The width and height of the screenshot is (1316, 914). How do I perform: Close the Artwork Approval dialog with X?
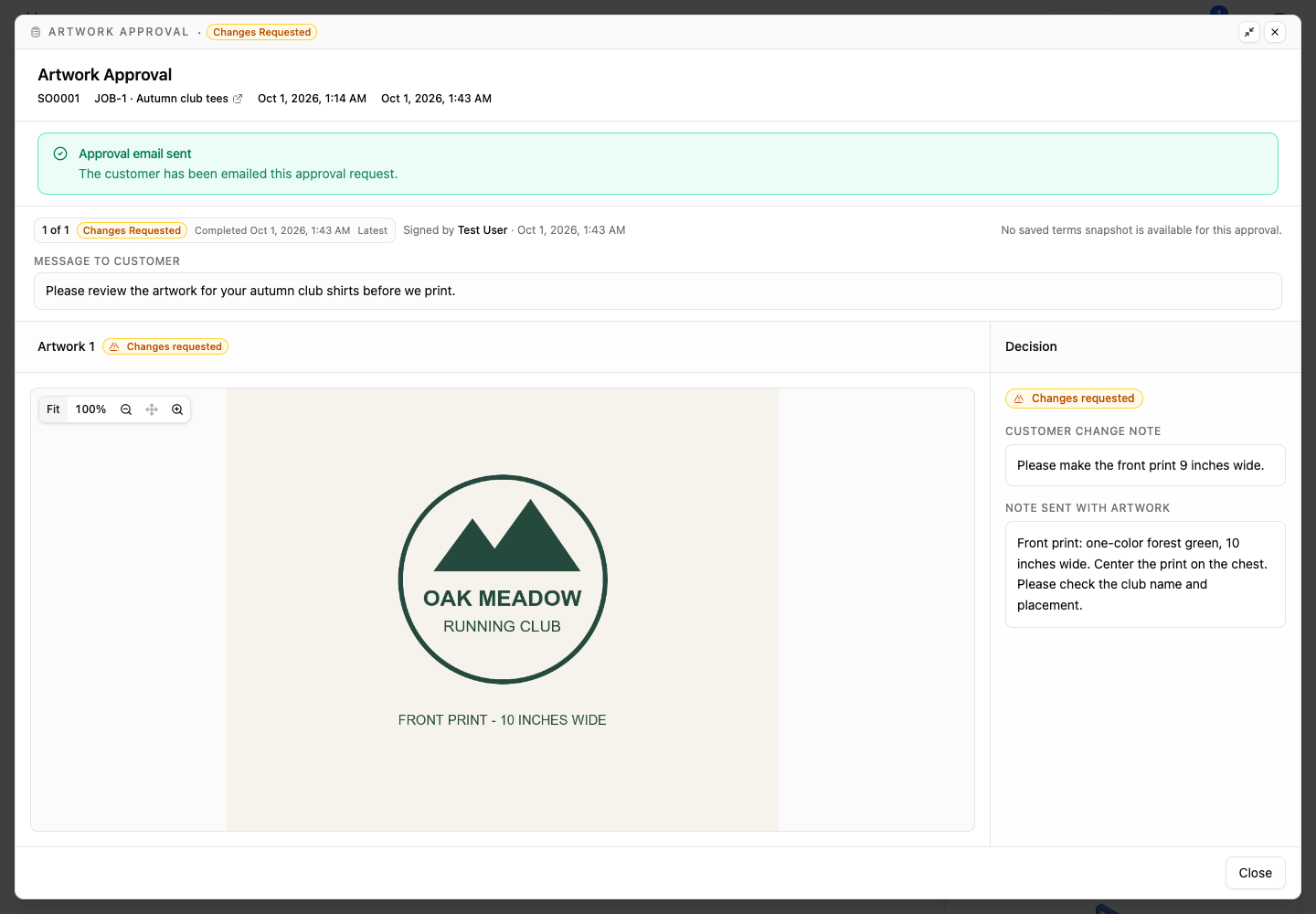(x=1275, y=32)
